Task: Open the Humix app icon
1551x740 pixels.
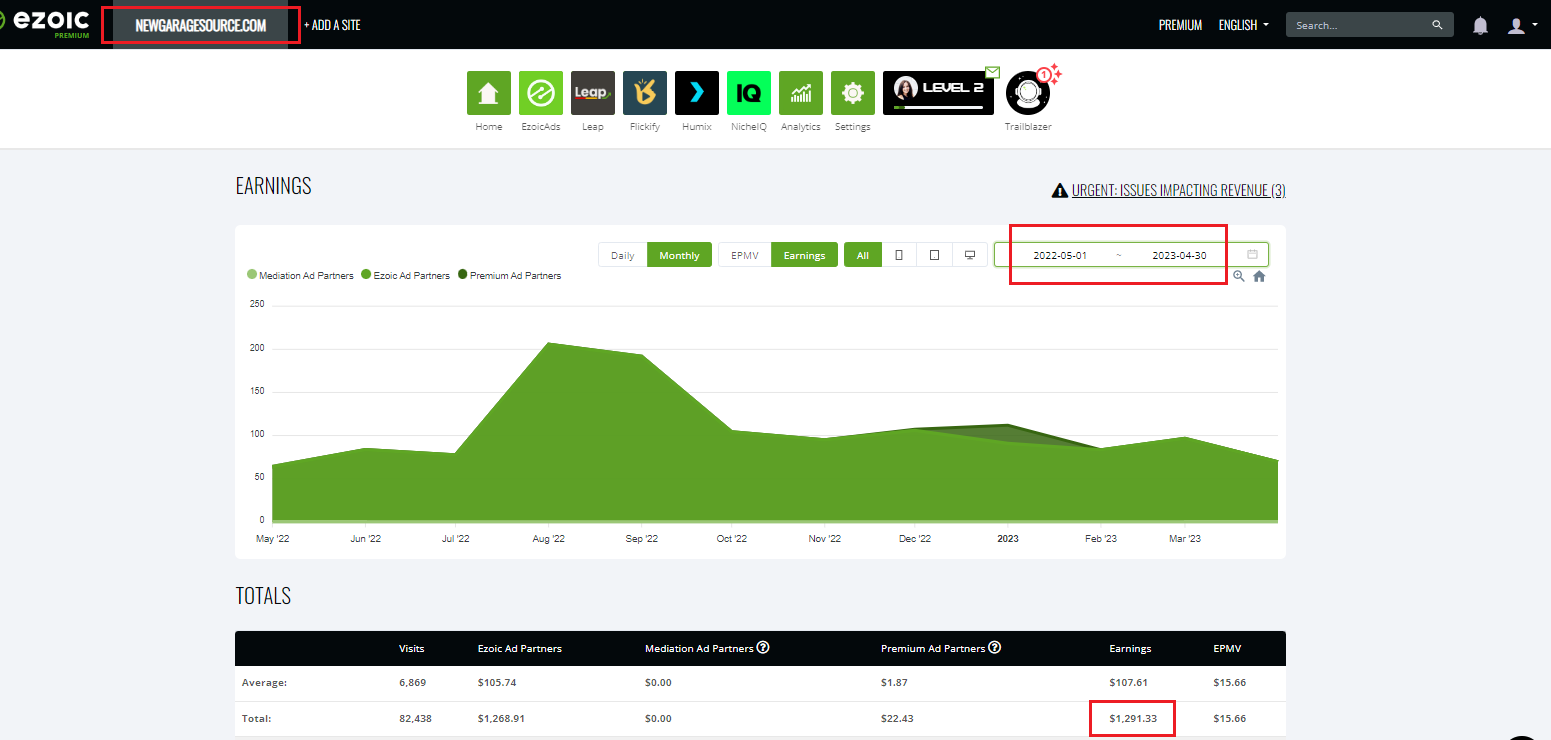Action: 697,93
